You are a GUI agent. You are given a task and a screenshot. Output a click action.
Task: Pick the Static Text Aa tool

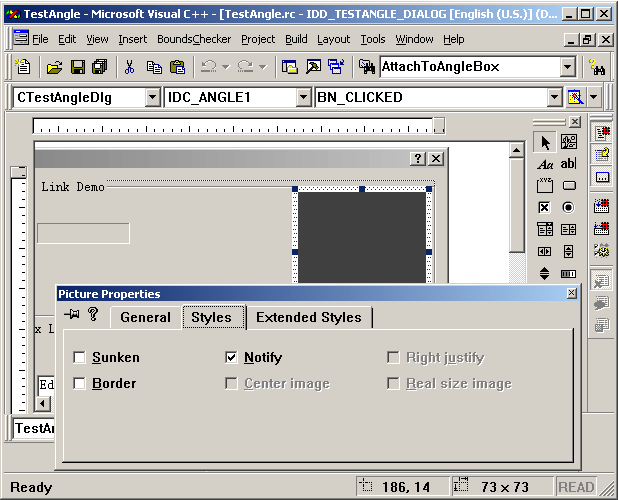click(545, 164)
